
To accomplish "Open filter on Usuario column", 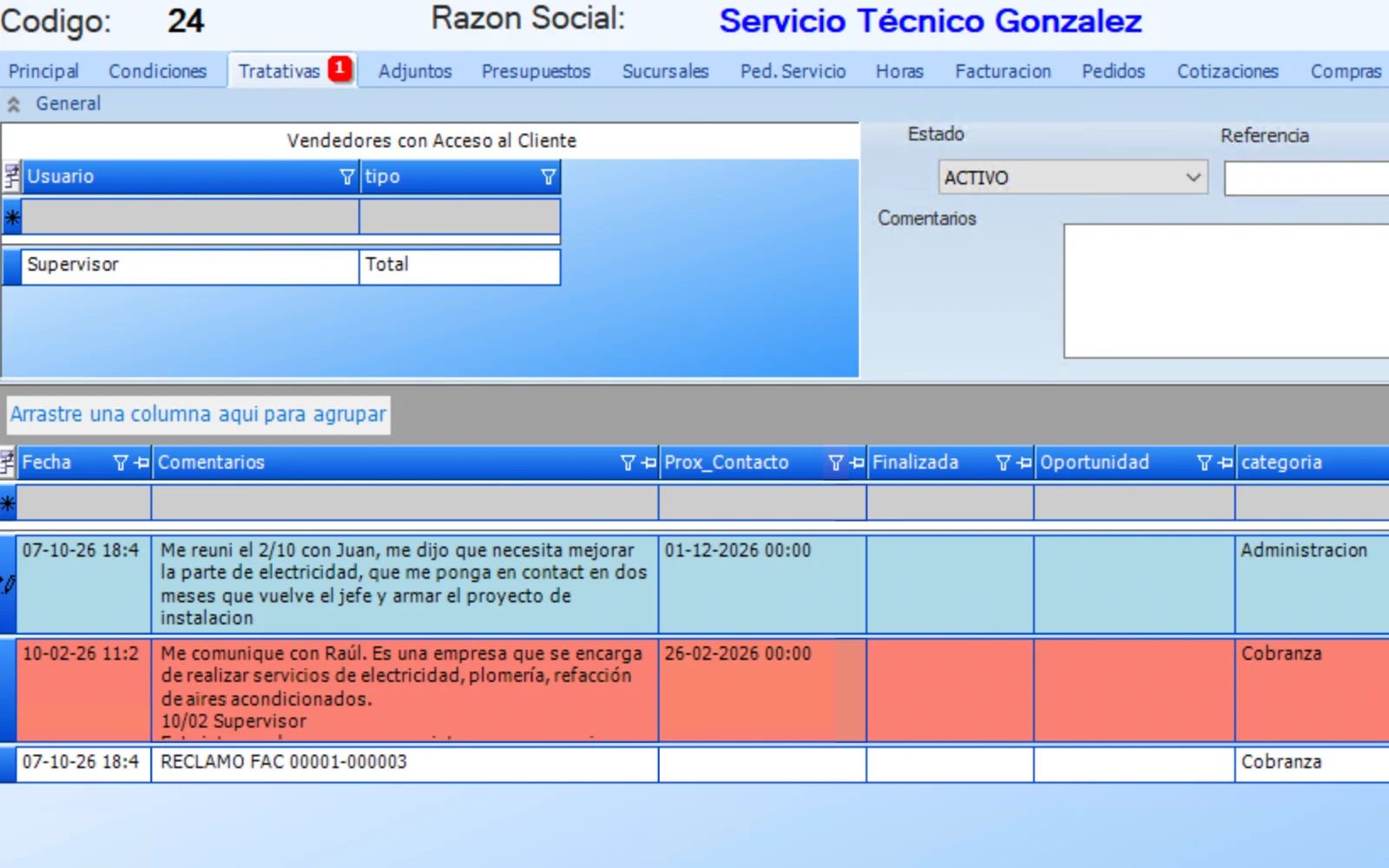I will pyautogui.click(x=347, y=177).
